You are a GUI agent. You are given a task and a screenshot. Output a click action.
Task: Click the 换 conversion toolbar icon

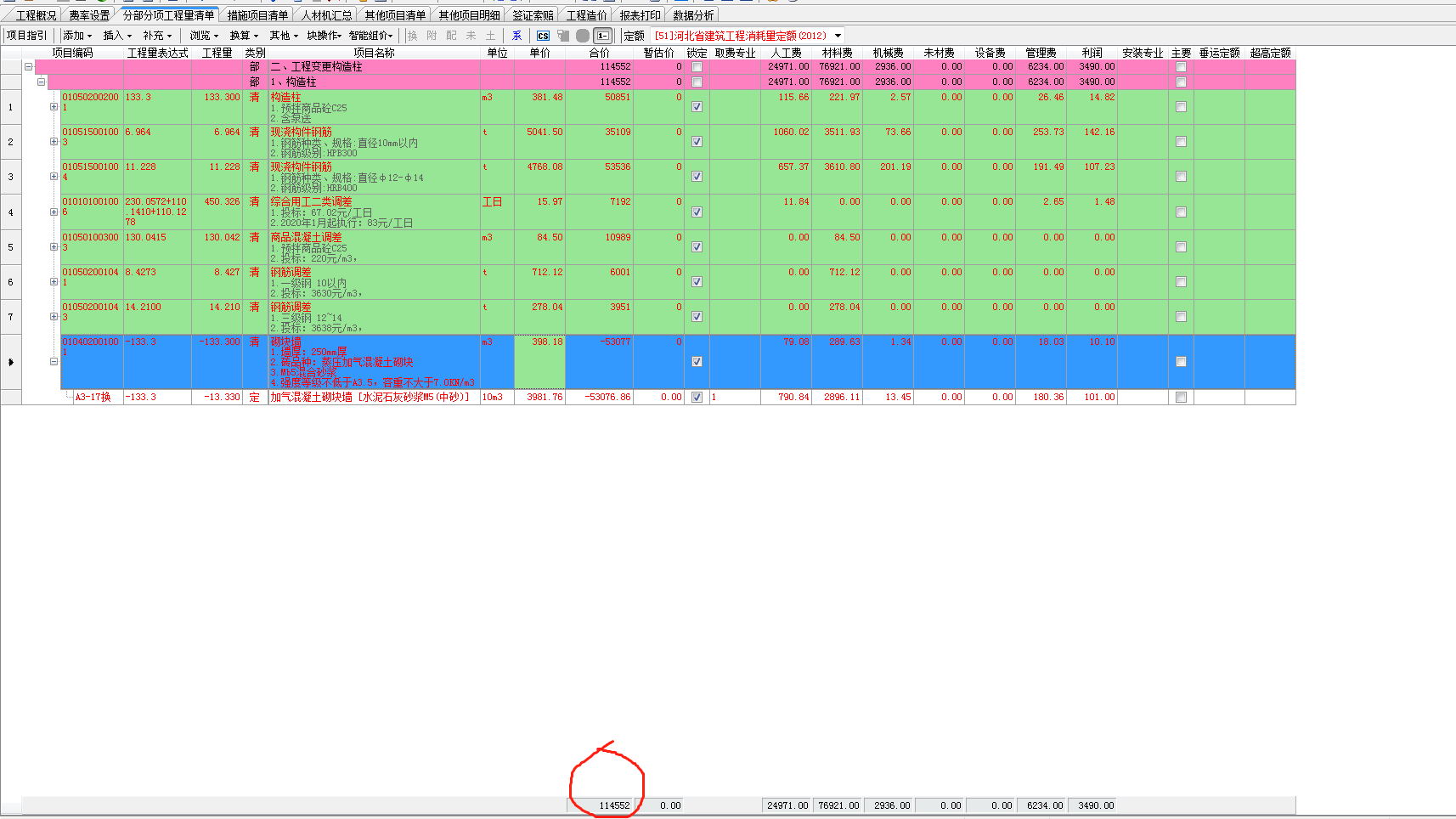(413, 36)
